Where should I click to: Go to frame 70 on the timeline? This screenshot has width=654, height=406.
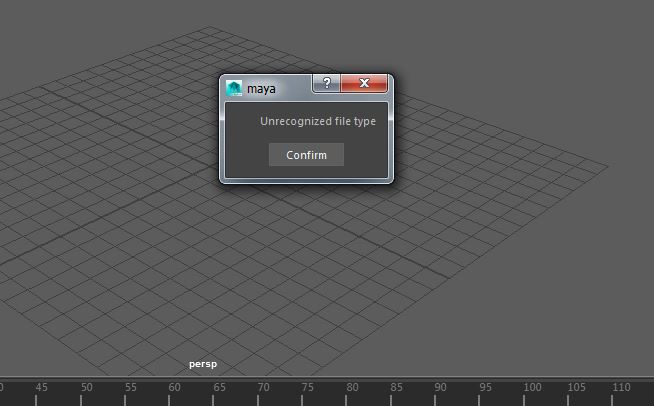(263, 388)
